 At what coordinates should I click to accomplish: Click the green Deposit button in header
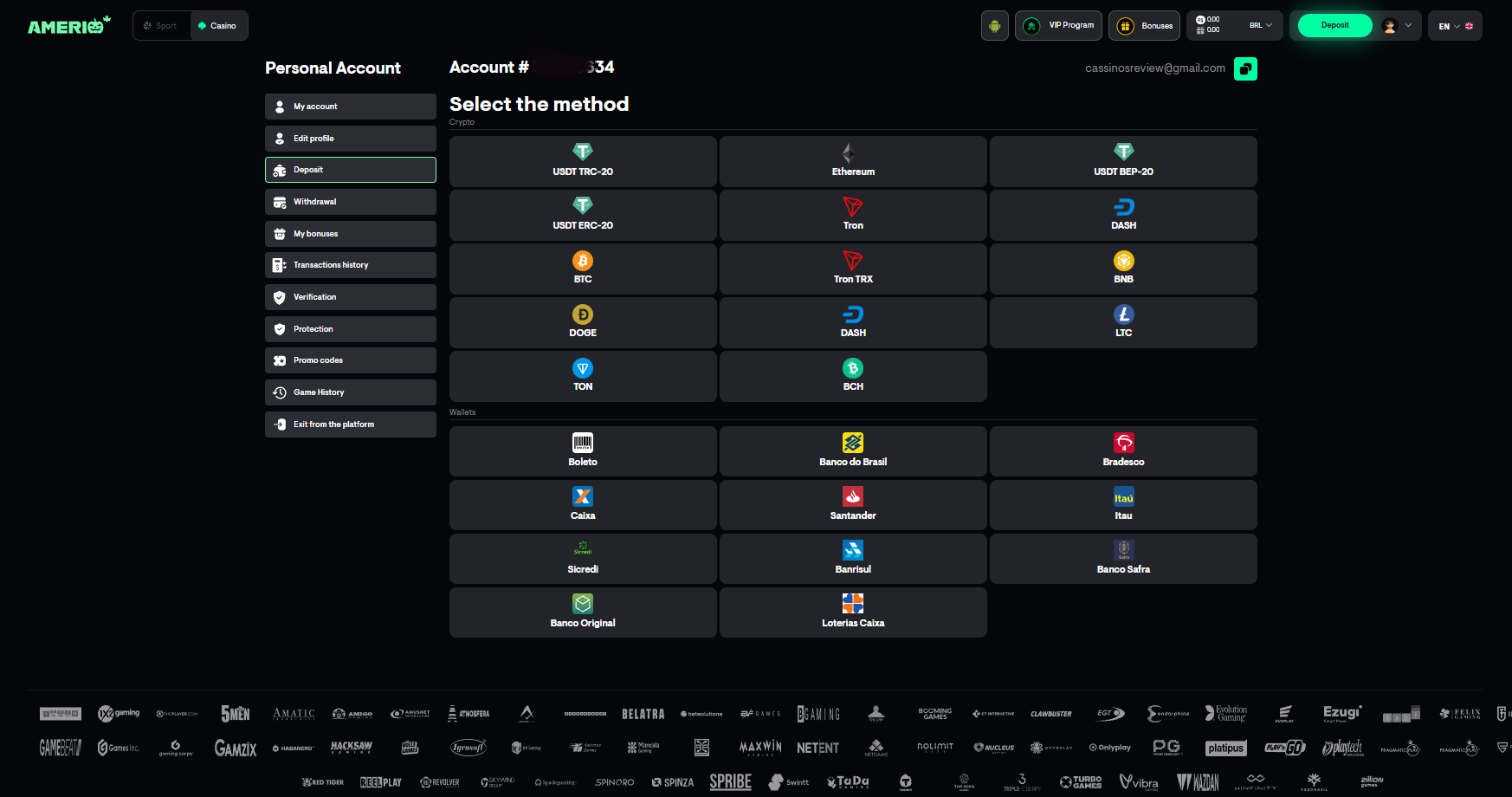1334,25
